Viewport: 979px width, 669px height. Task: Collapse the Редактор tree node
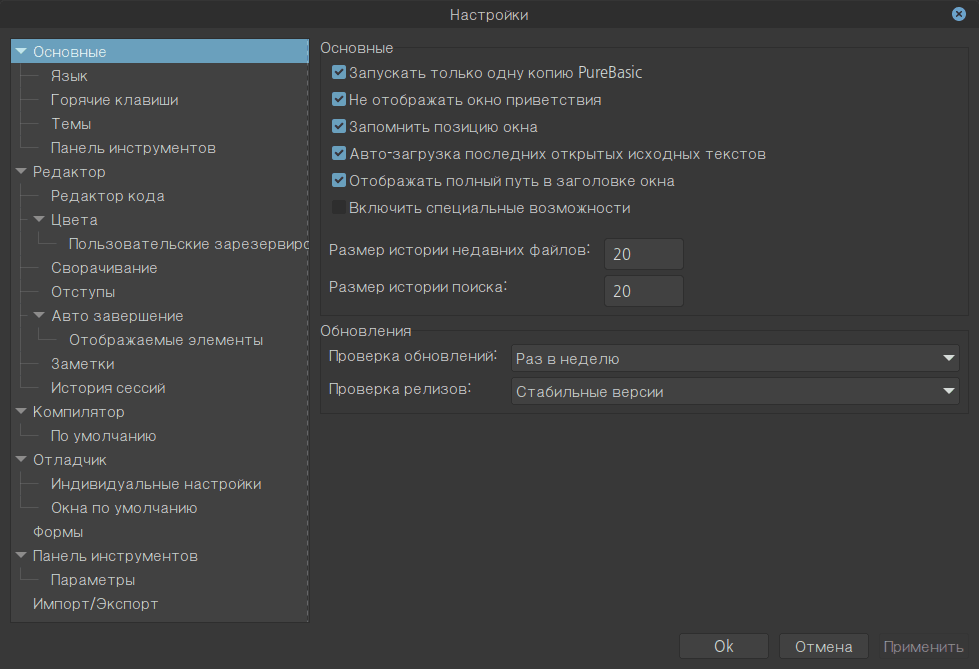coord(20,172)
